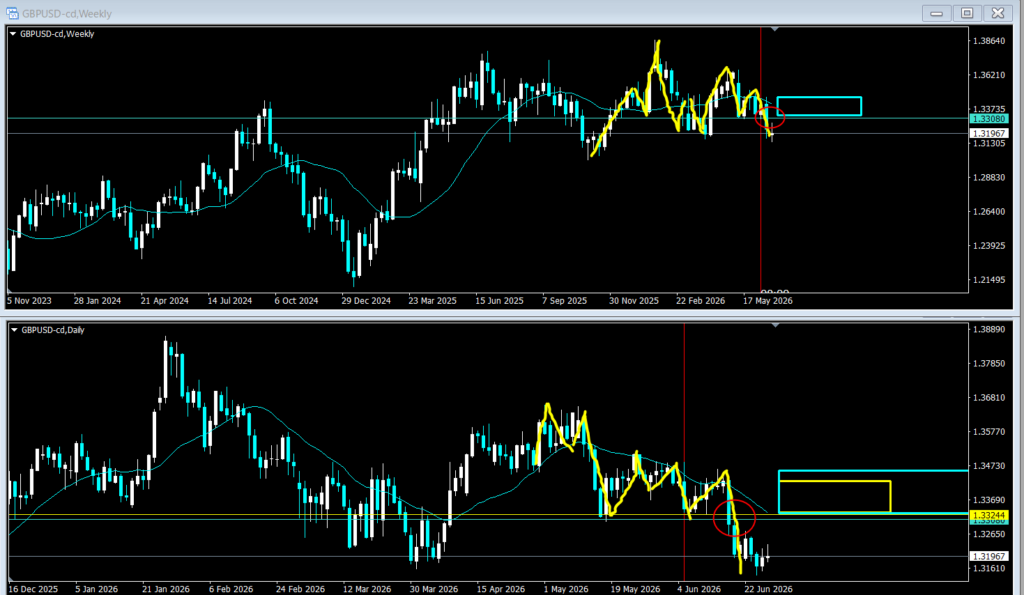This screenshot has width=1024, height=595.
Task: Click the 17 May 2026 date label
Action: pos(768,301)
